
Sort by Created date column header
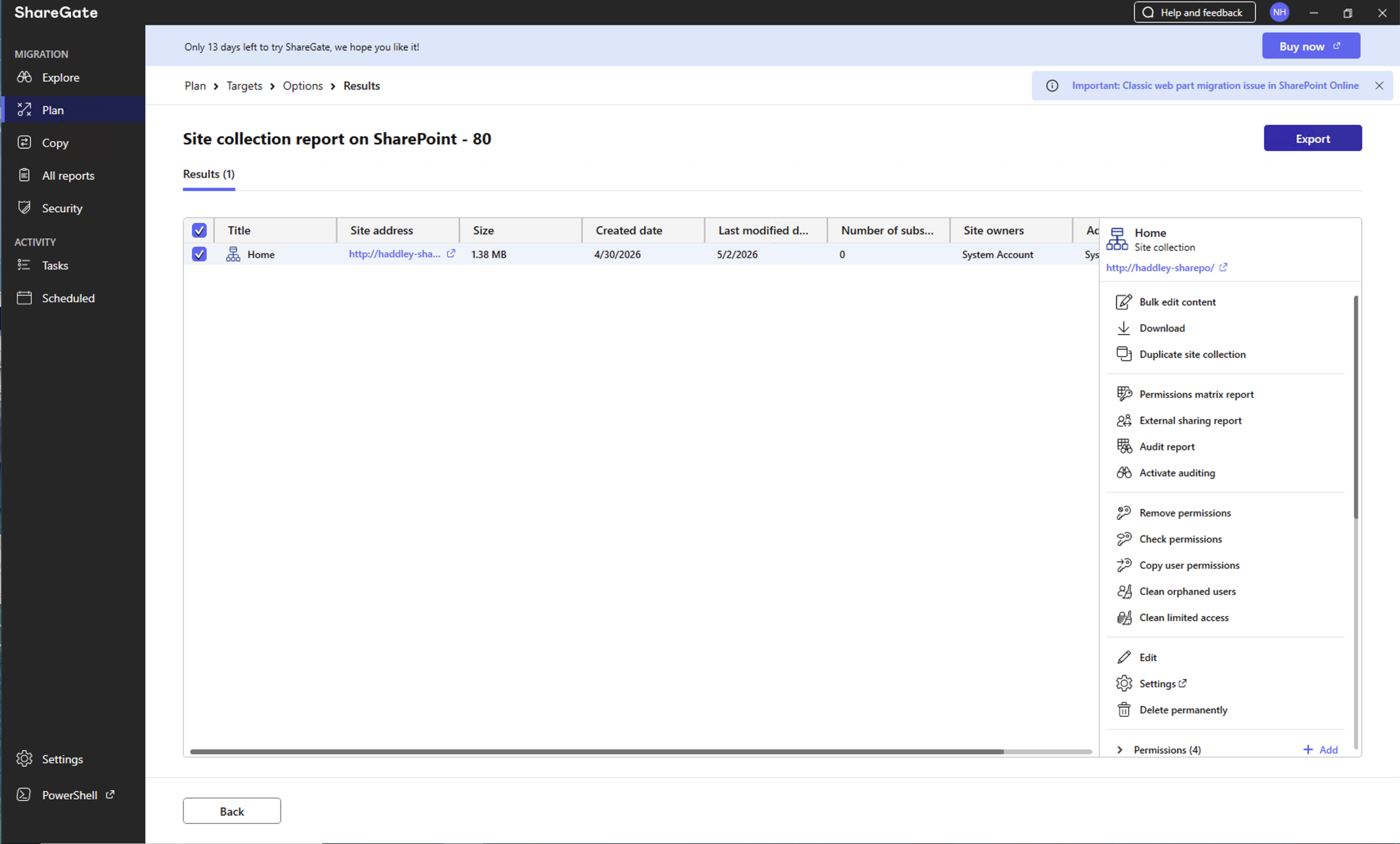(x=643, y=230)
